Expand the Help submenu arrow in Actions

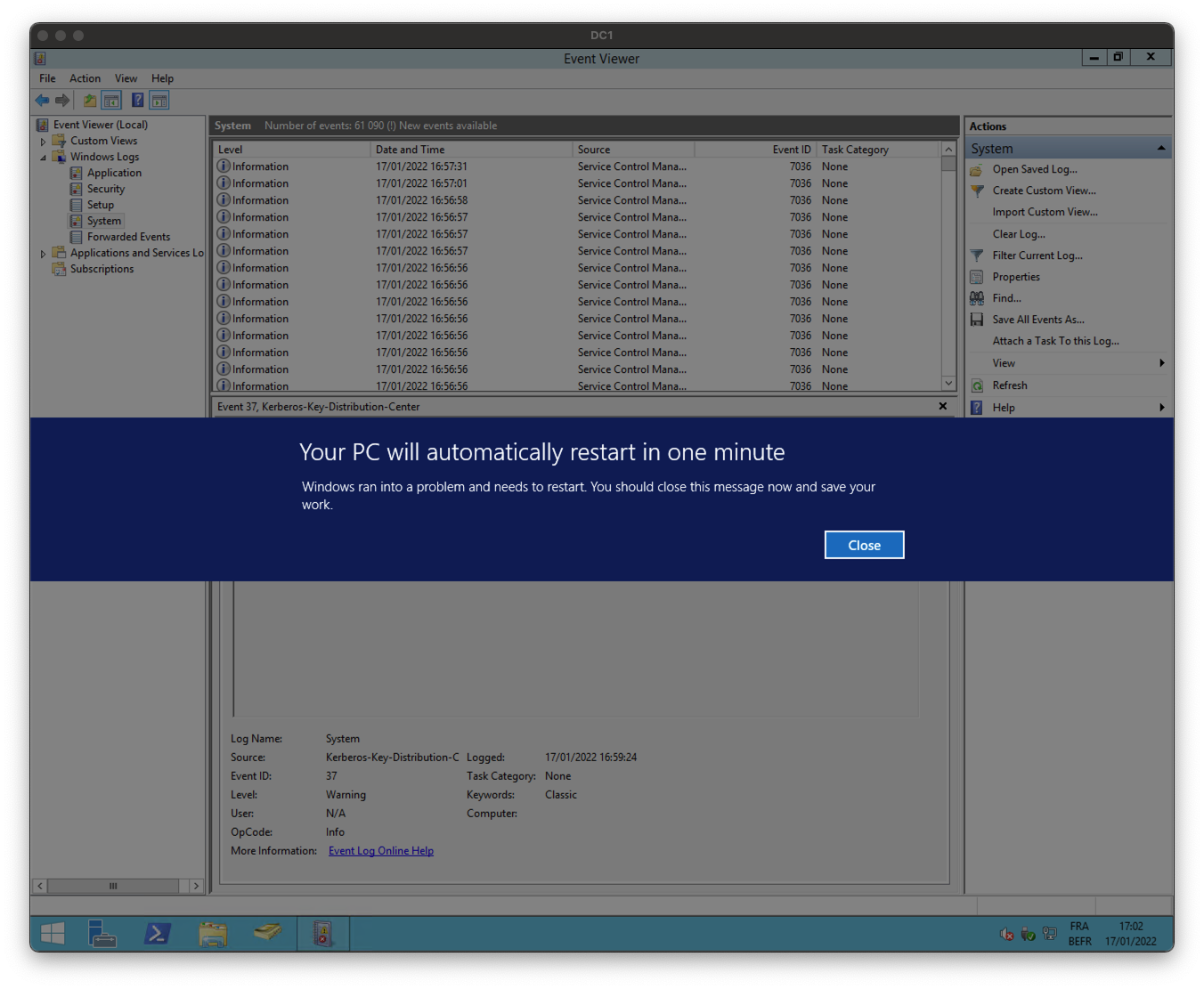pos(1162,408)
